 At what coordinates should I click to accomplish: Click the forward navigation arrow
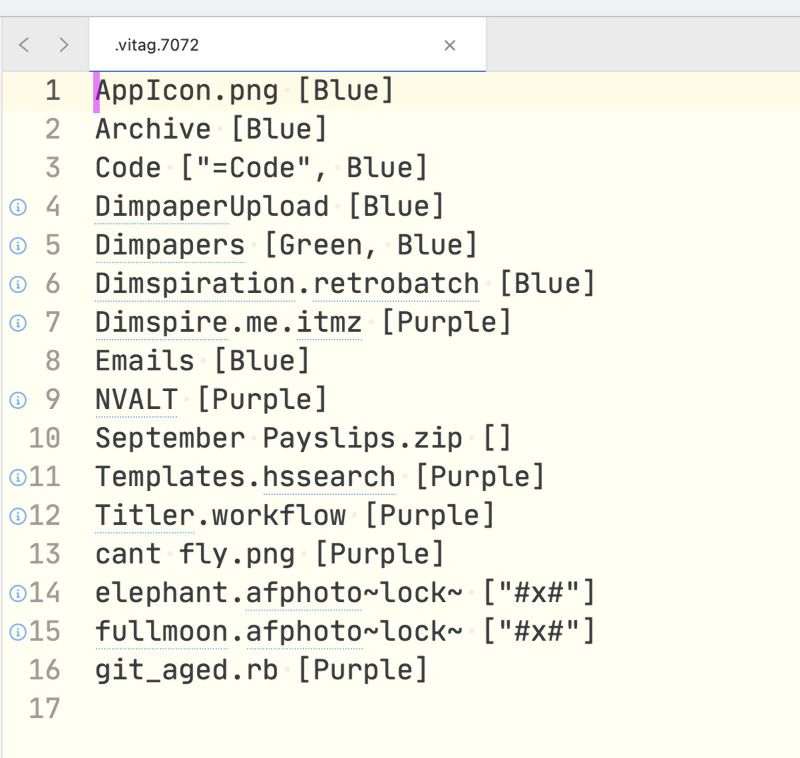pos(64,45)
